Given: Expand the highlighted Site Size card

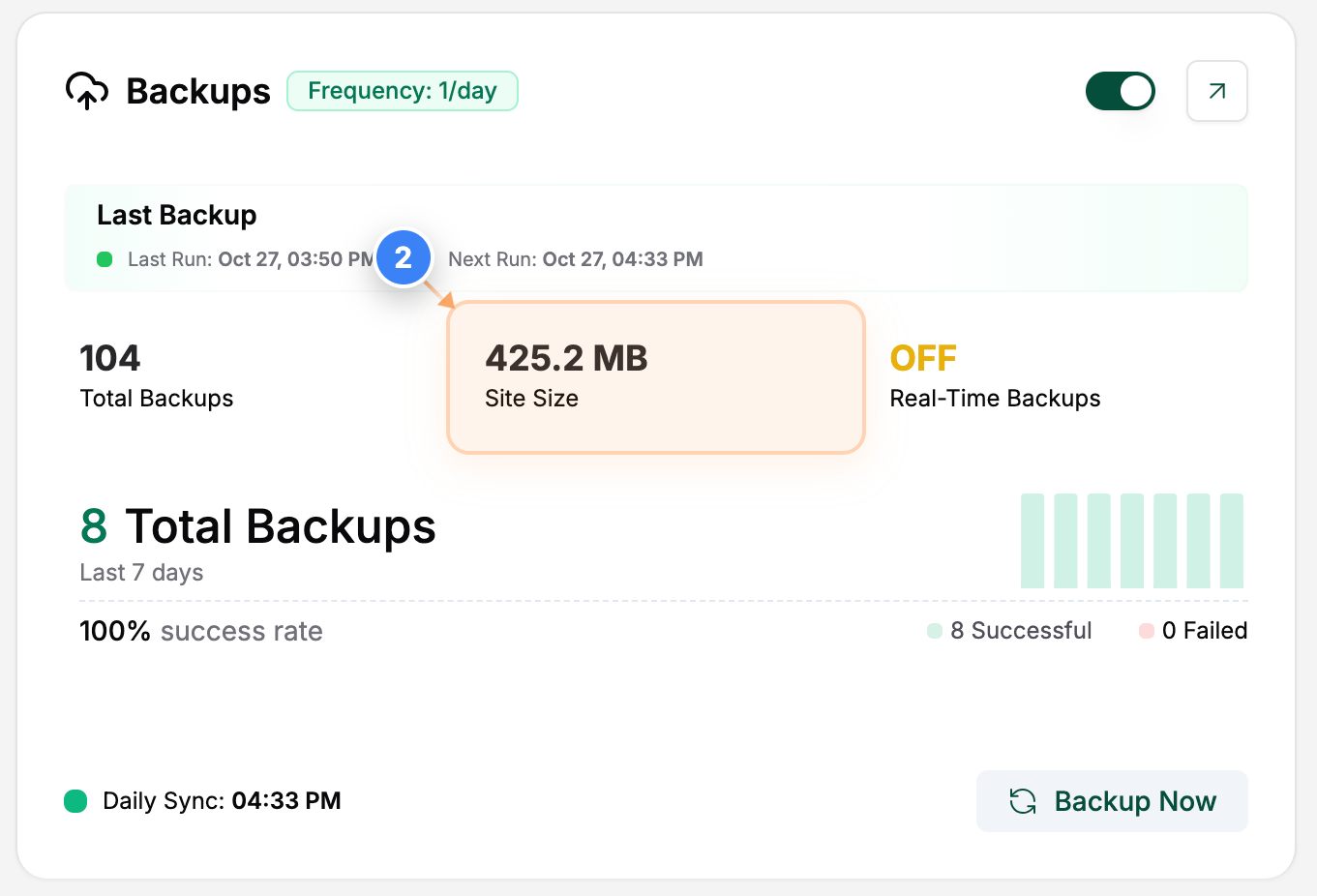Looking at the screenshot, I should click(x=656, y=377).
